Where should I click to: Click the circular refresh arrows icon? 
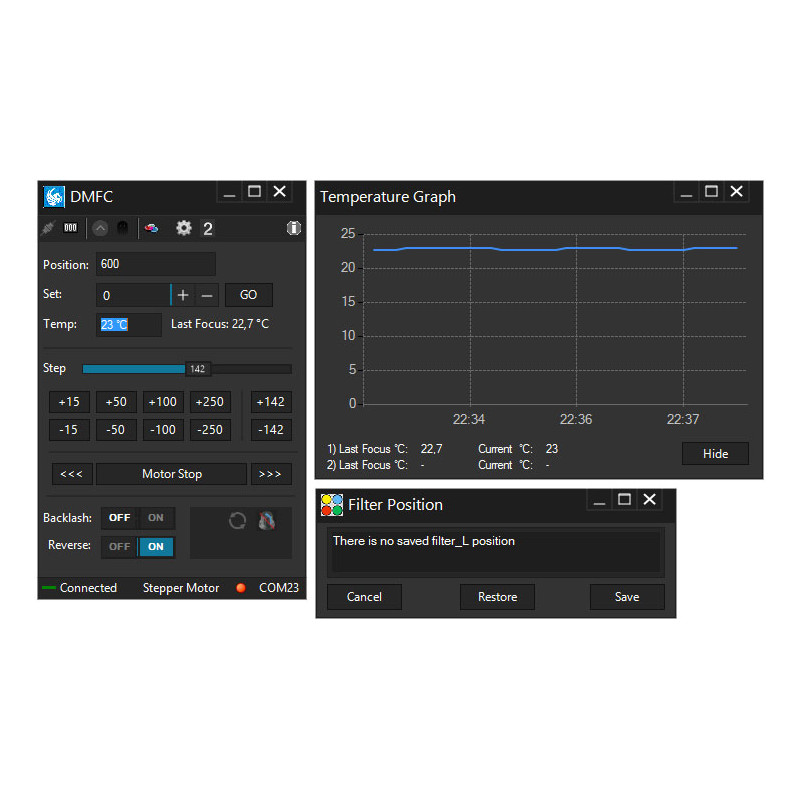point(237,520)
